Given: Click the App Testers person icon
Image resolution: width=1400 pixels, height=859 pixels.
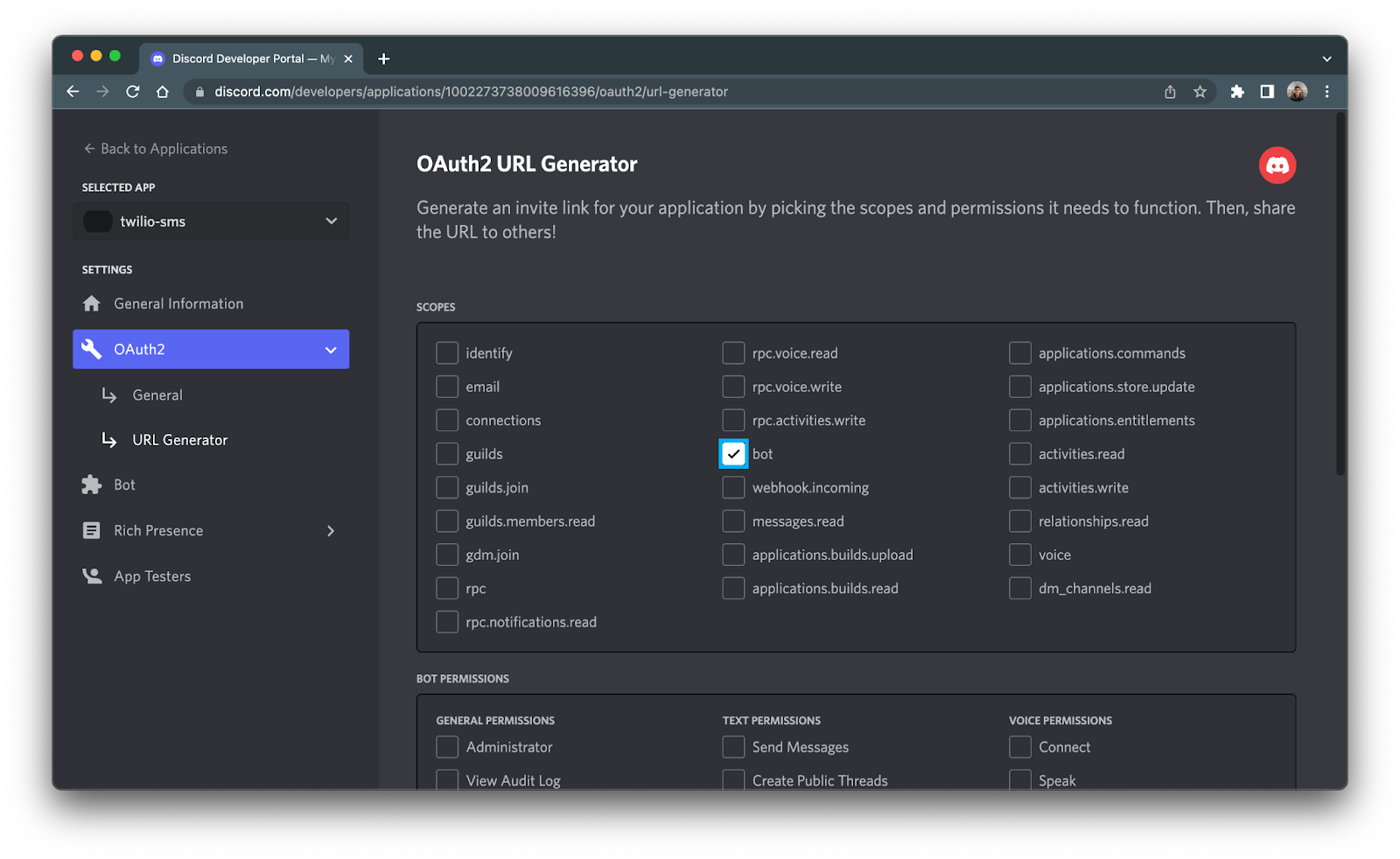Looking at the screenshot, I should tap(92, 576).
